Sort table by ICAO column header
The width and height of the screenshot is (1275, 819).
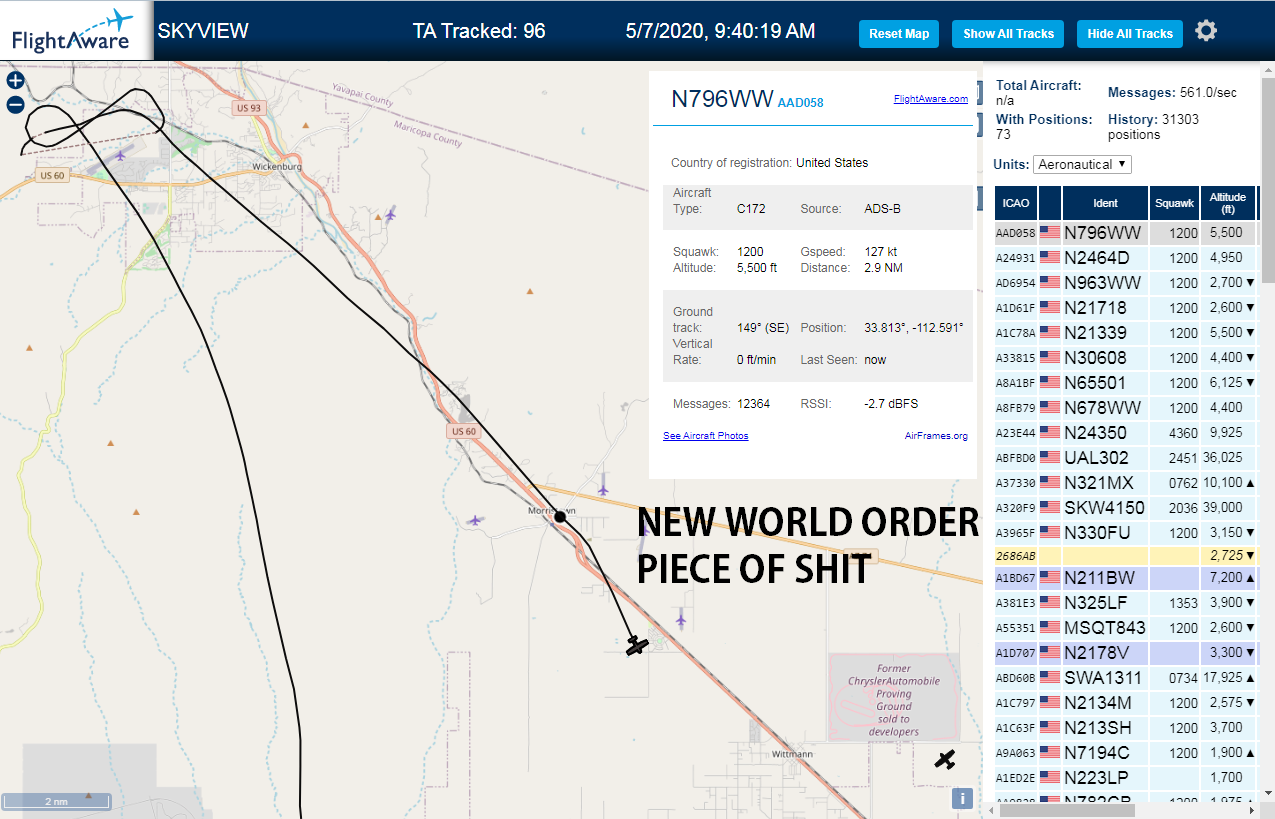1015,203
